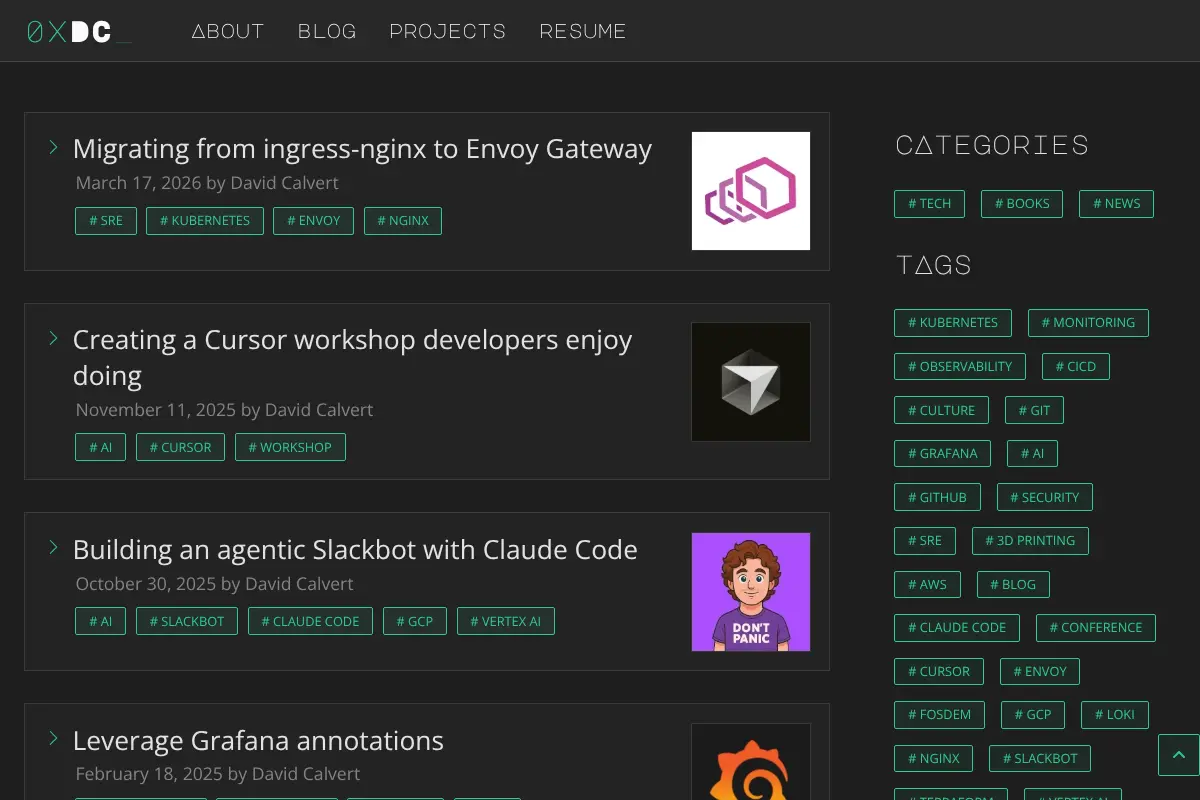Click the 0XDC site logo

pos(78,32)
